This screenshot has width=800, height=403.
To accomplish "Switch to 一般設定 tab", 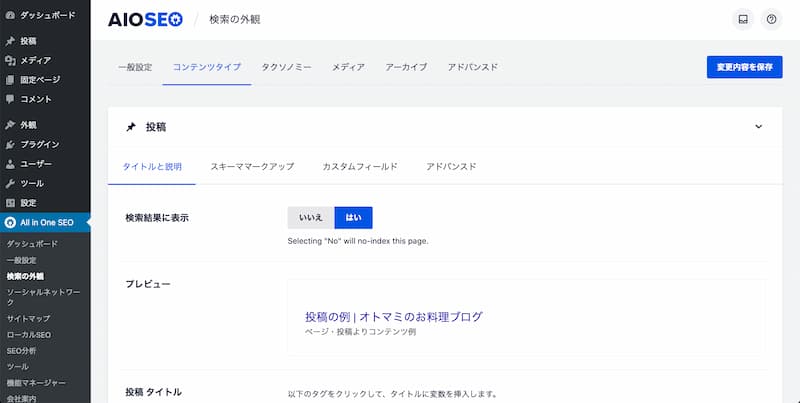I will 135,67.
